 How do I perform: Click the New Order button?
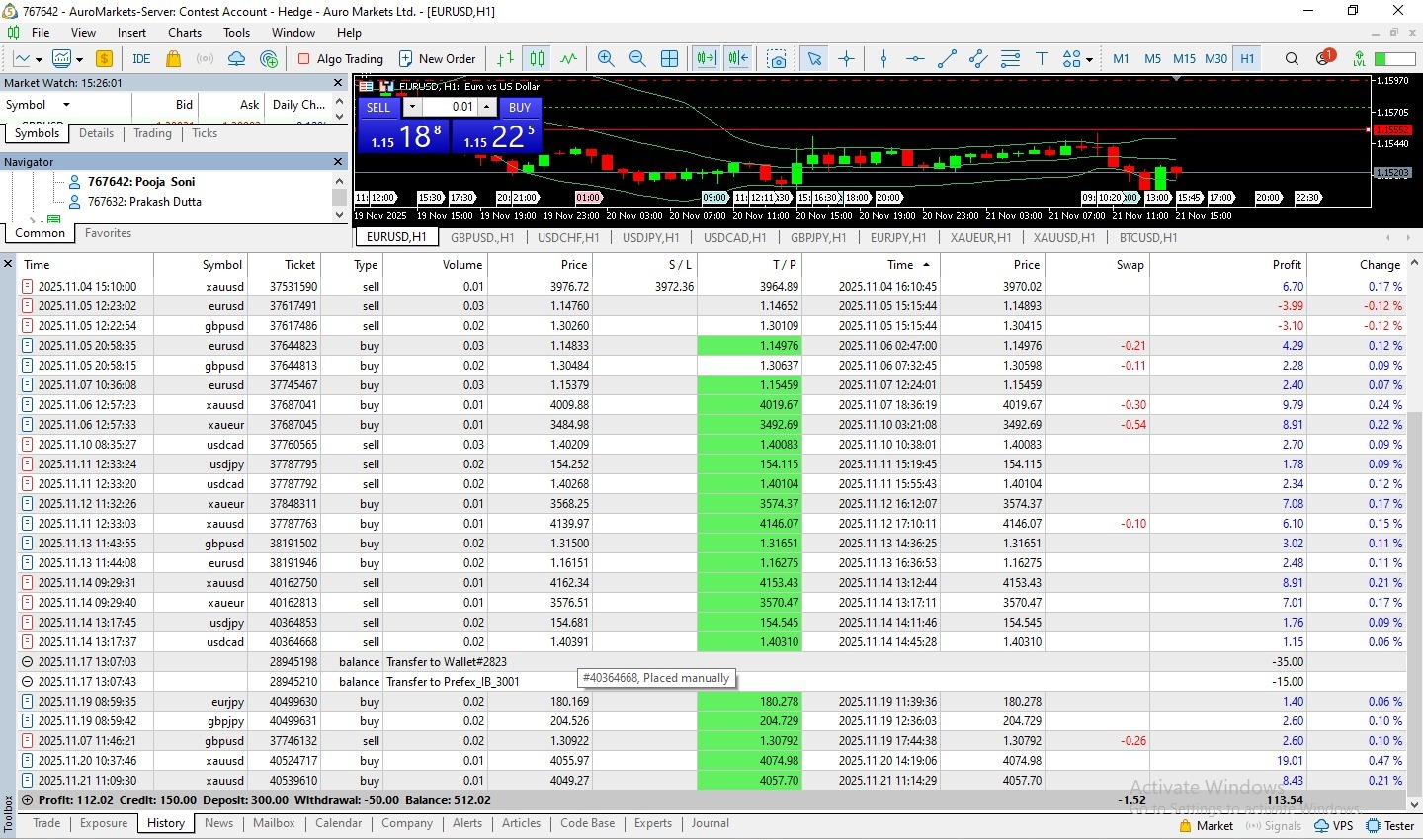(437, 59)
